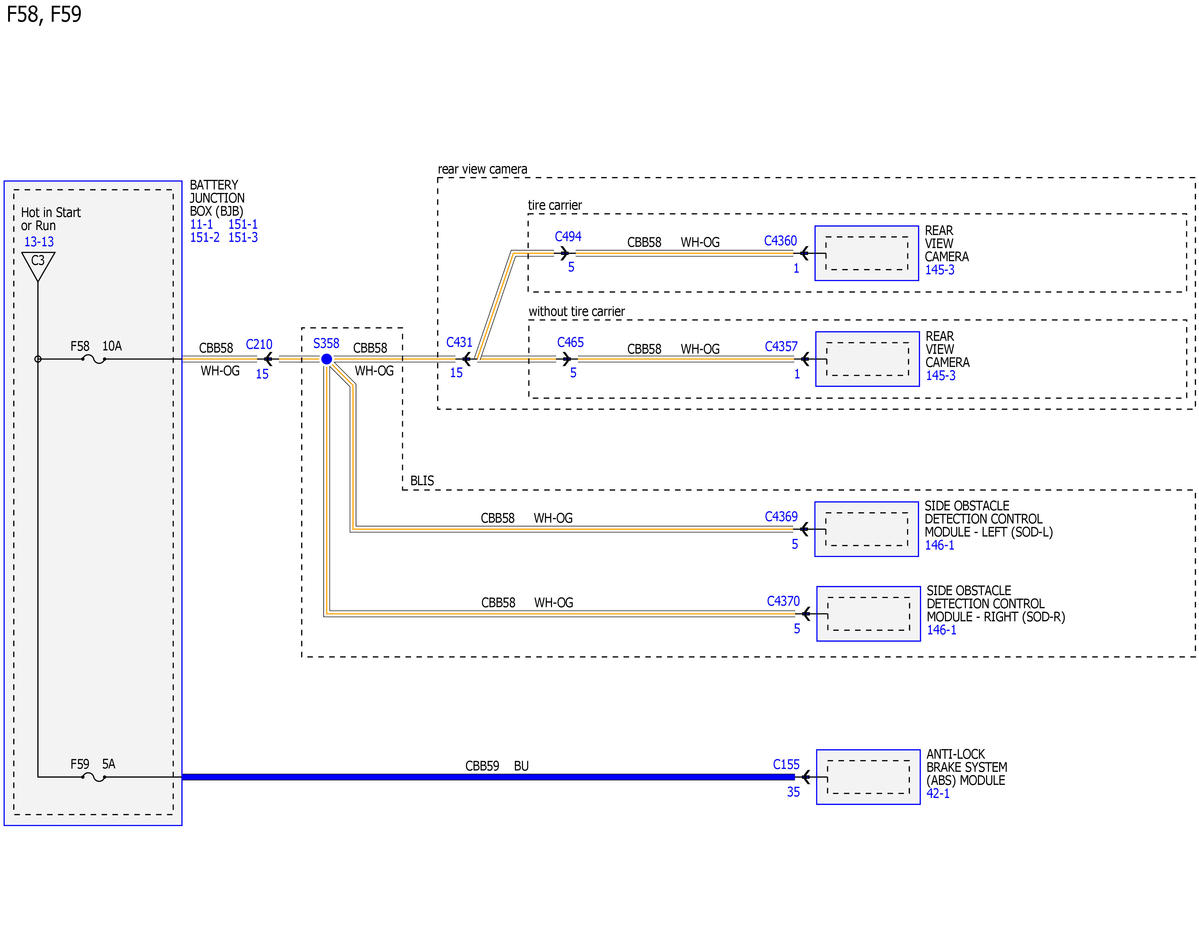
Task: Click the F58 10A fuse symbol
Action: 93,359
